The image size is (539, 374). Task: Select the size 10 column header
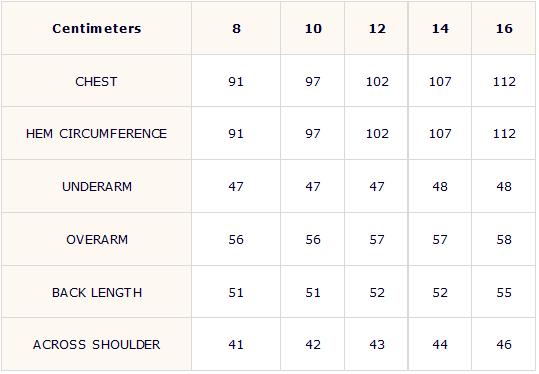313,29
